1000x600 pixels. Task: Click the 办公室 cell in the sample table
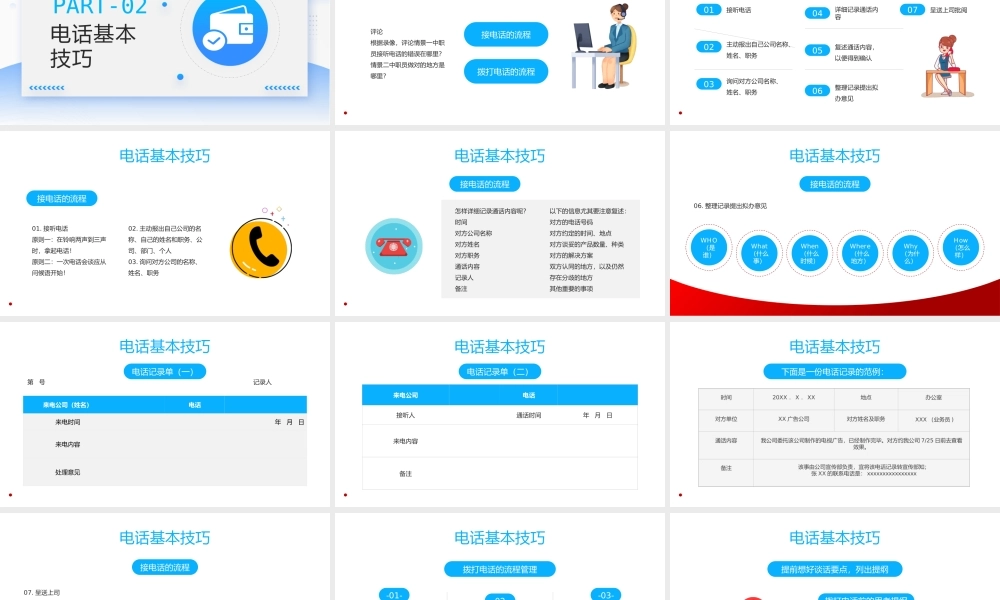coord(933,398)
